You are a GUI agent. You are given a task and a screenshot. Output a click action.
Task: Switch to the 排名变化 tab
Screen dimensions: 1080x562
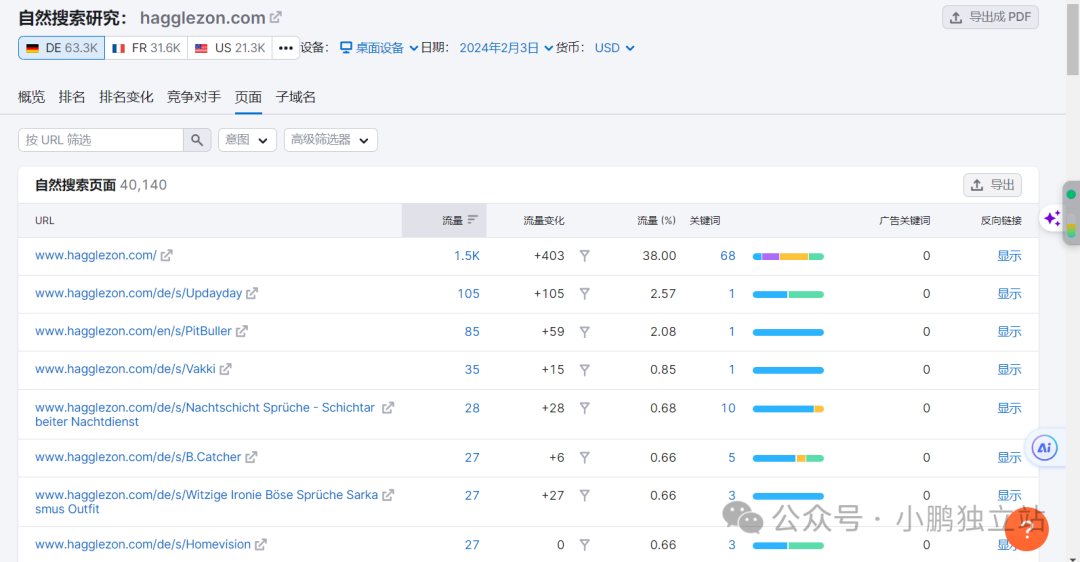click(126, 97)
